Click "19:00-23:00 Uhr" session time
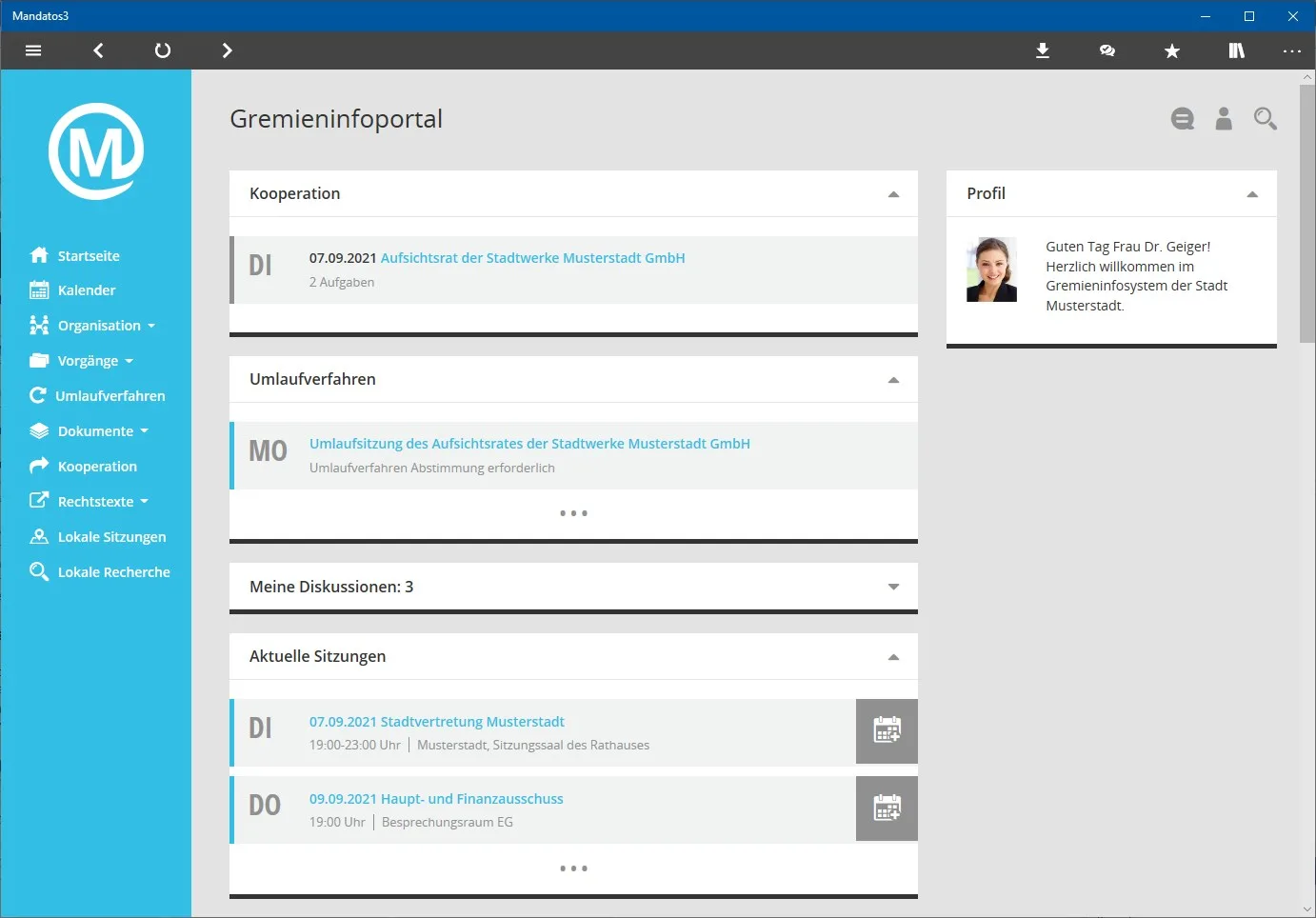The image size is (1316, 918). click(x=355, y=746)
